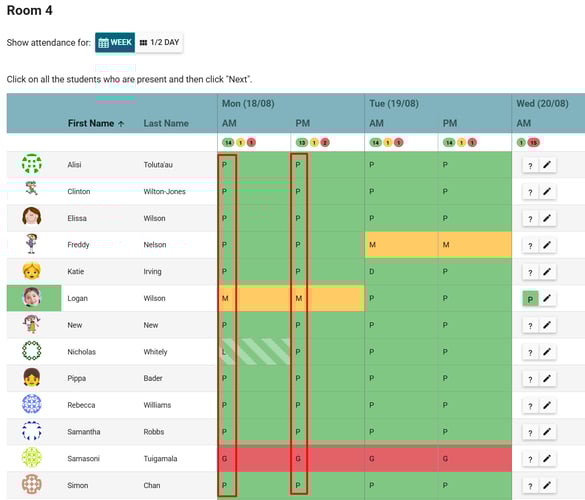Switch attendance view to WEEK
This screenshot has height=500, width=585.
coord(115,43)
